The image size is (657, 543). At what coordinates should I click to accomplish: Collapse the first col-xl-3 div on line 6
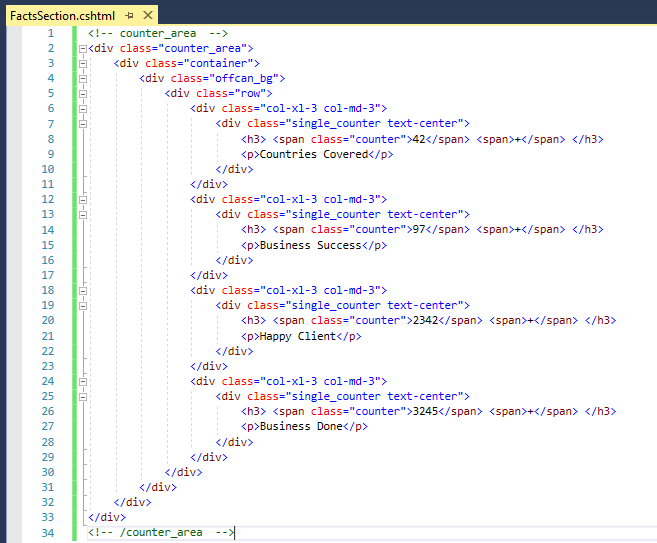[81, 109]
